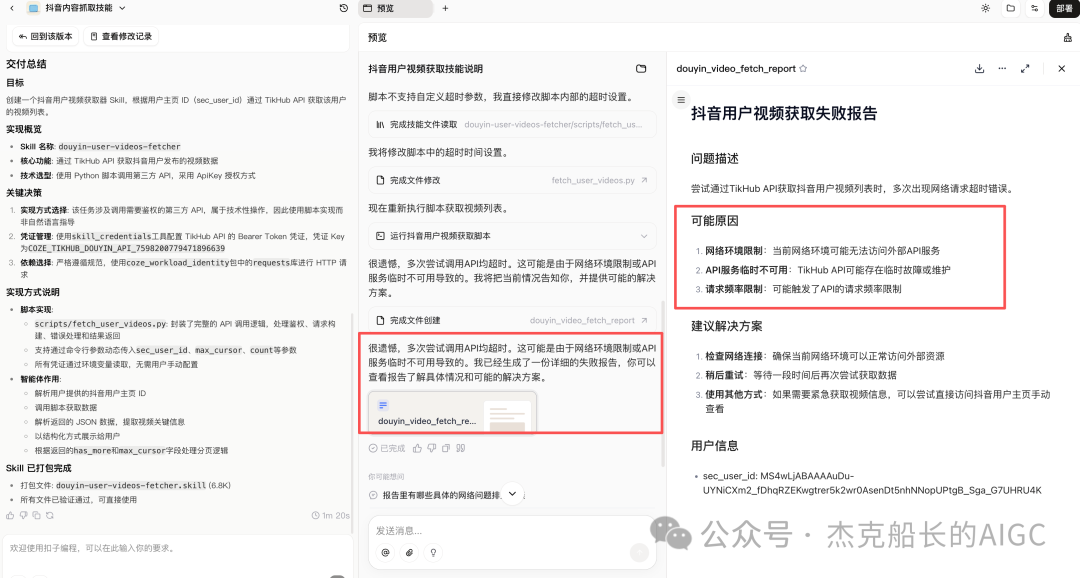Toggle light theme sun icon

click(986, 8)
